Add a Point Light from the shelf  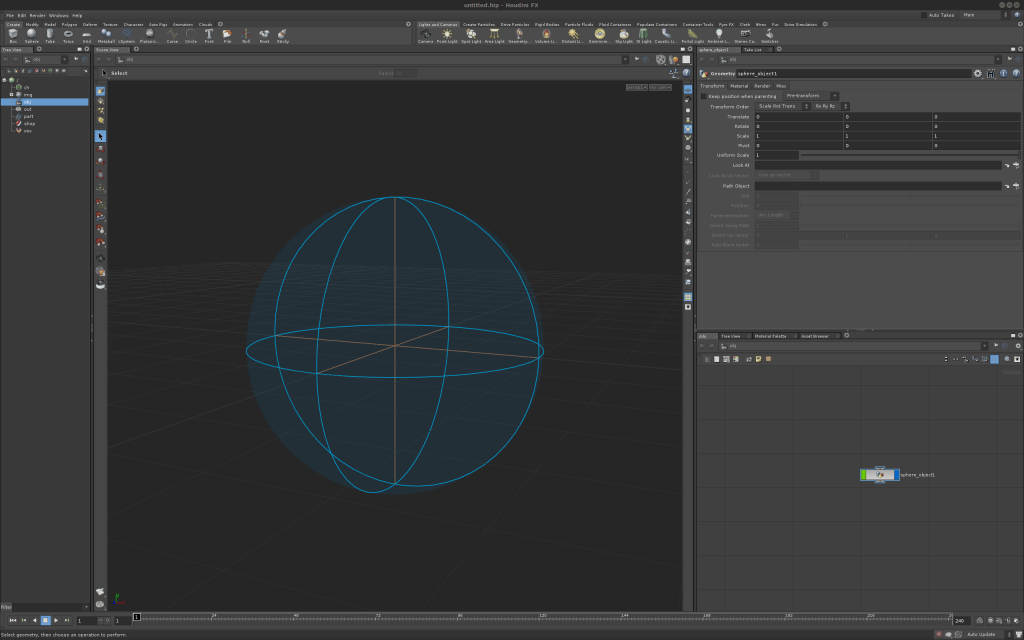tap(447, 35)
